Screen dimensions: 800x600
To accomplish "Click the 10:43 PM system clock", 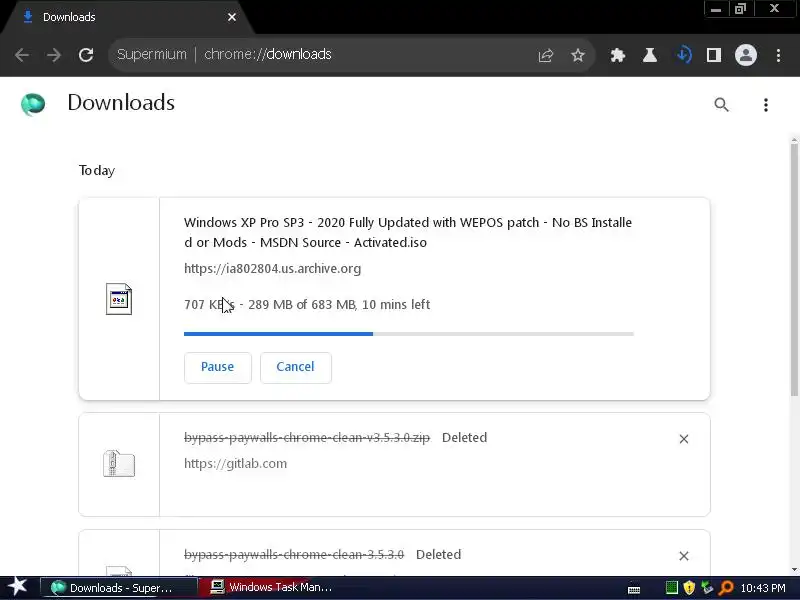I will pyautogui.click(x=763, y=588).
